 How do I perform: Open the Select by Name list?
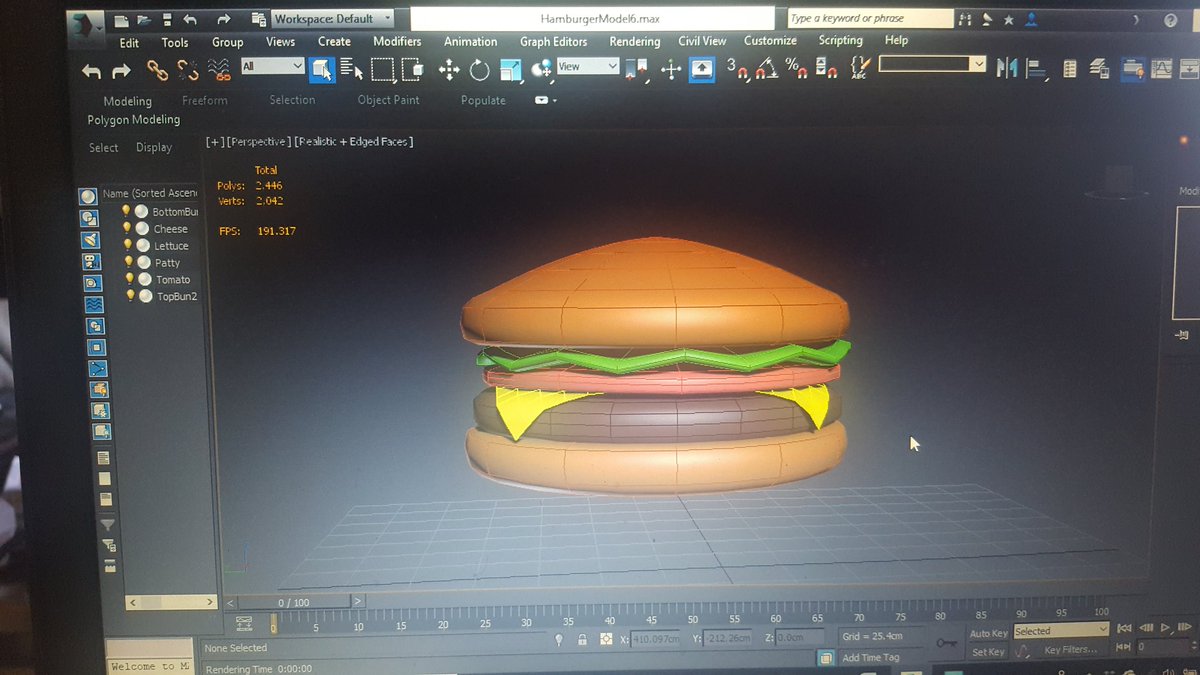351,69
